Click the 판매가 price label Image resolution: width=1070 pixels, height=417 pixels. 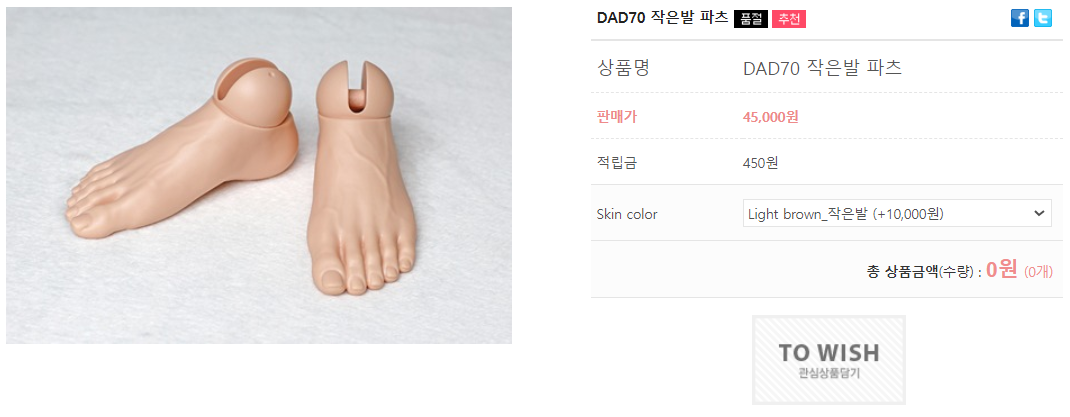pyautogui.click(x=616, y=117)
